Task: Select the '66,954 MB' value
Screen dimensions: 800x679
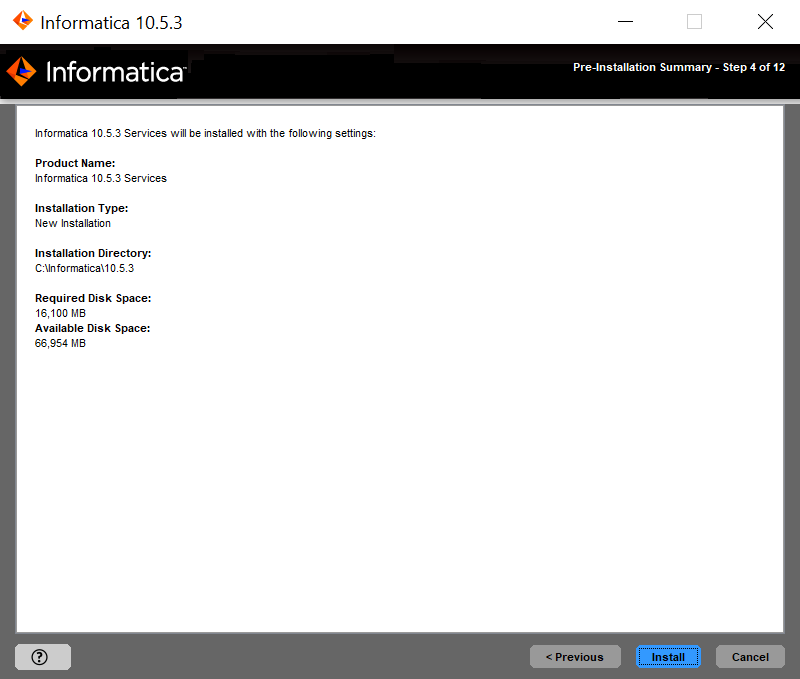Action: click(60, 343)
